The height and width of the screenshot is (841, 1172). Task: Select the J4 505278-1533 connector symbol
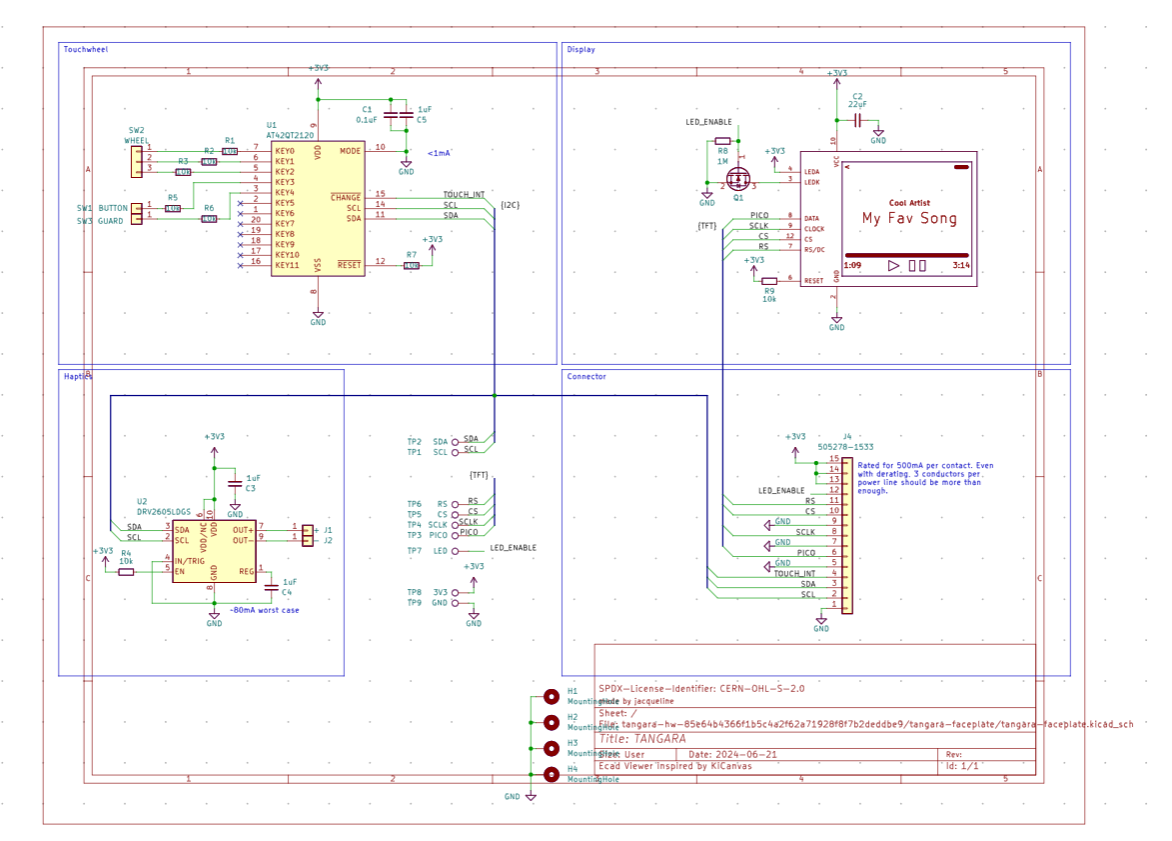pyautogui.click(x=847, y=536)
